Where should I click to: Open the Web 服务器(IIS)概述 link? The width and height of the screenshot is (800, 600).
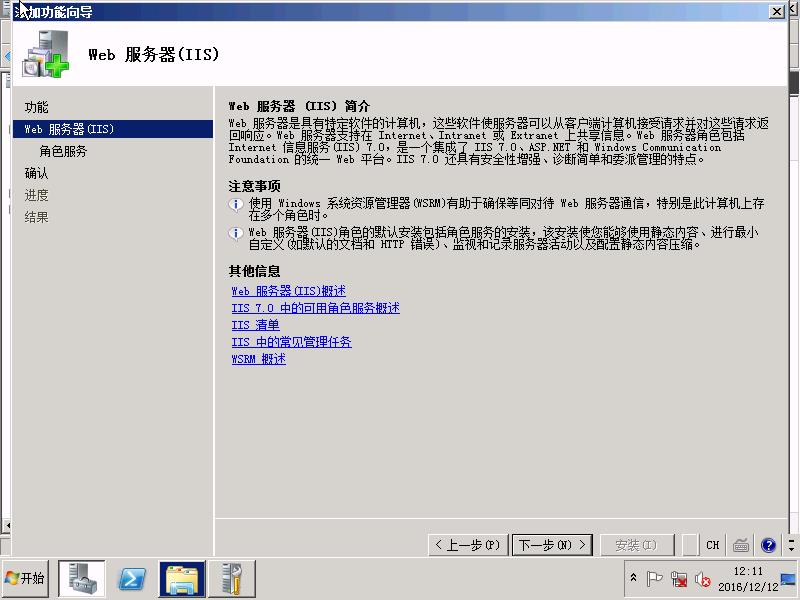(288, 291)
